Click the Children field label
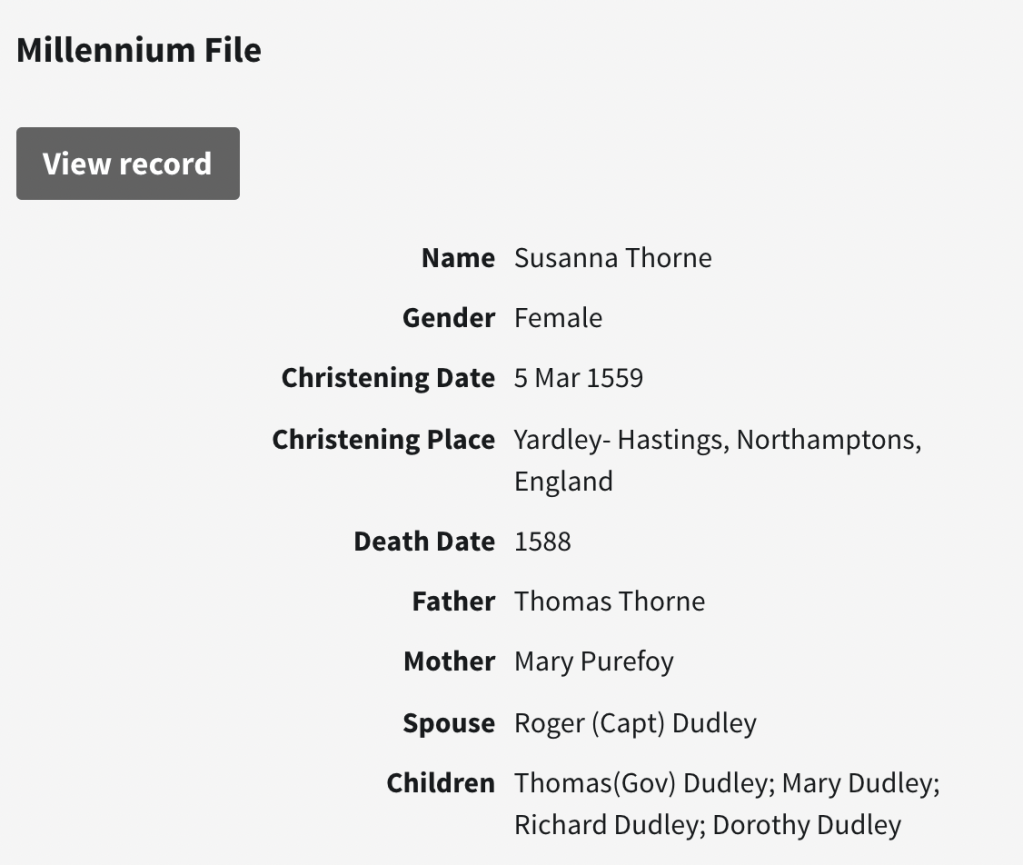The height and width of the screenshot is (865, 1023). [440, 783]
